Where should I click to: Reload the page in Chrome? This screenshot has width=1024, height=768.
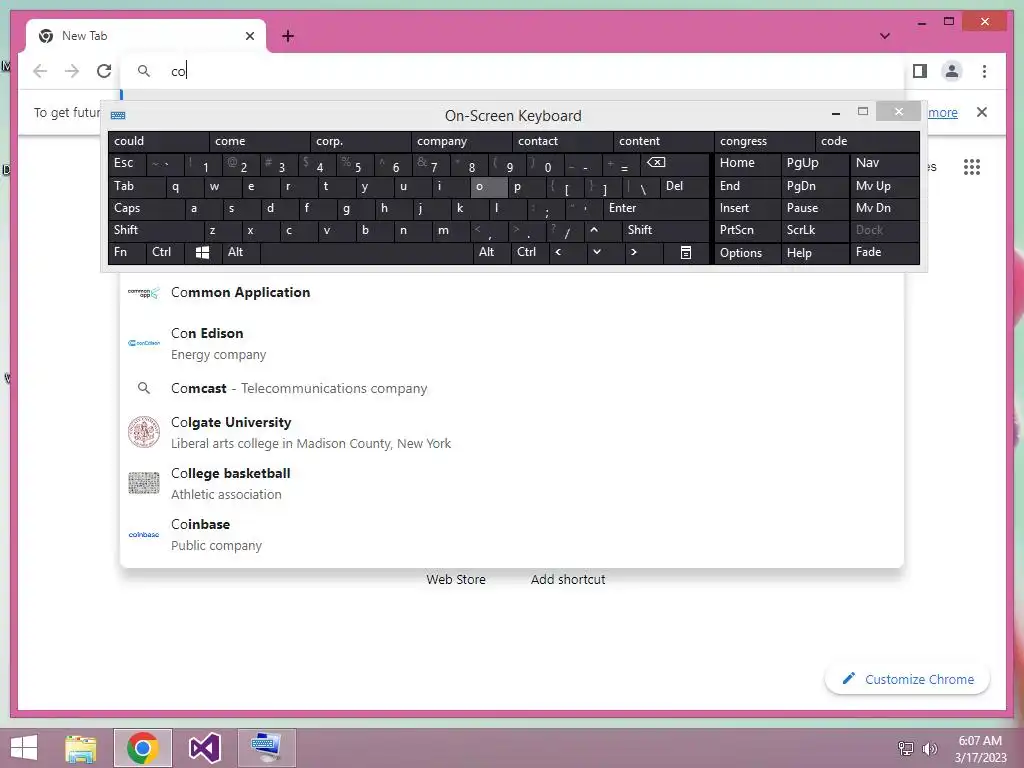104,71
